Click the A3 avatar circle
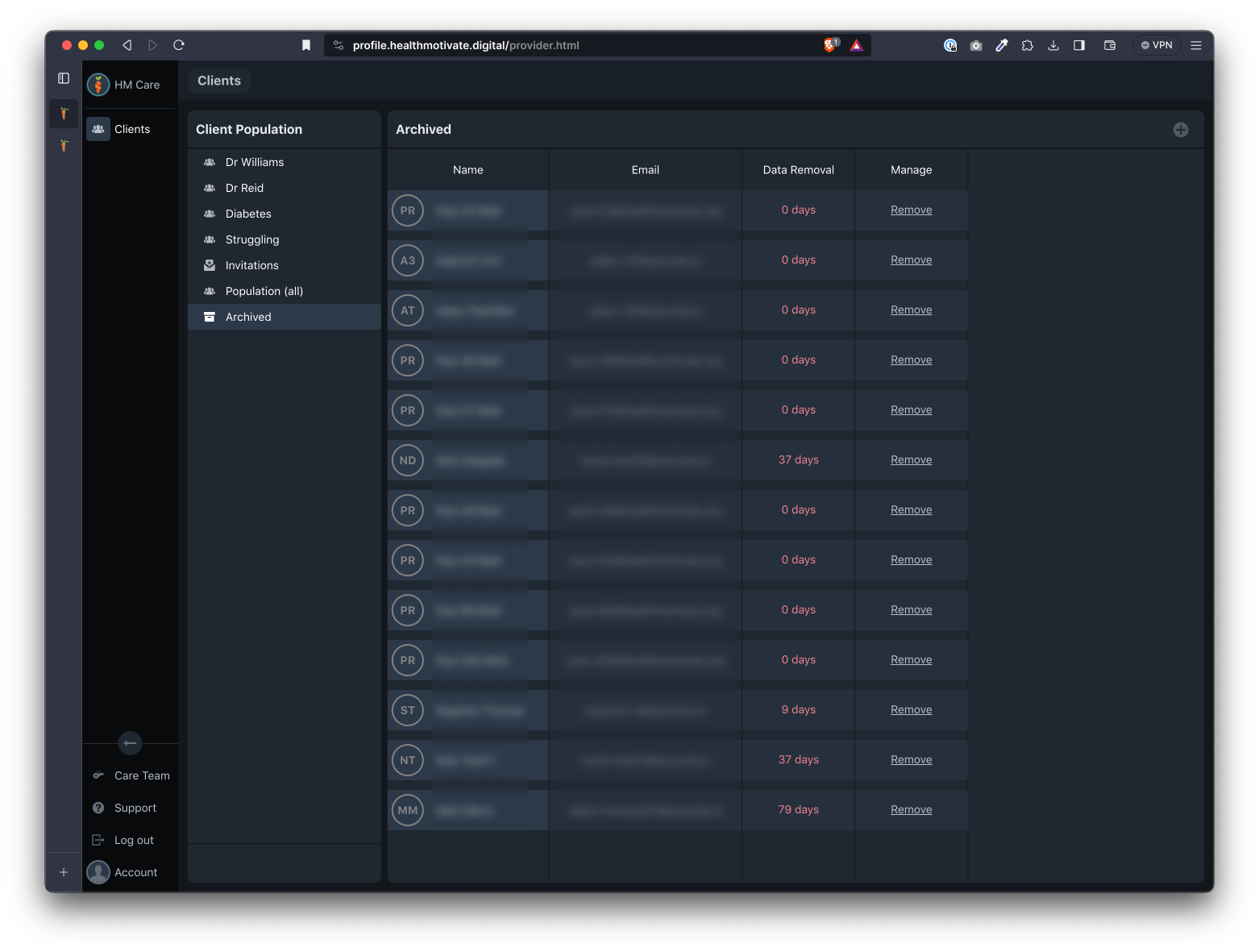Screen dimensions: 1259x952 (408, 260)
